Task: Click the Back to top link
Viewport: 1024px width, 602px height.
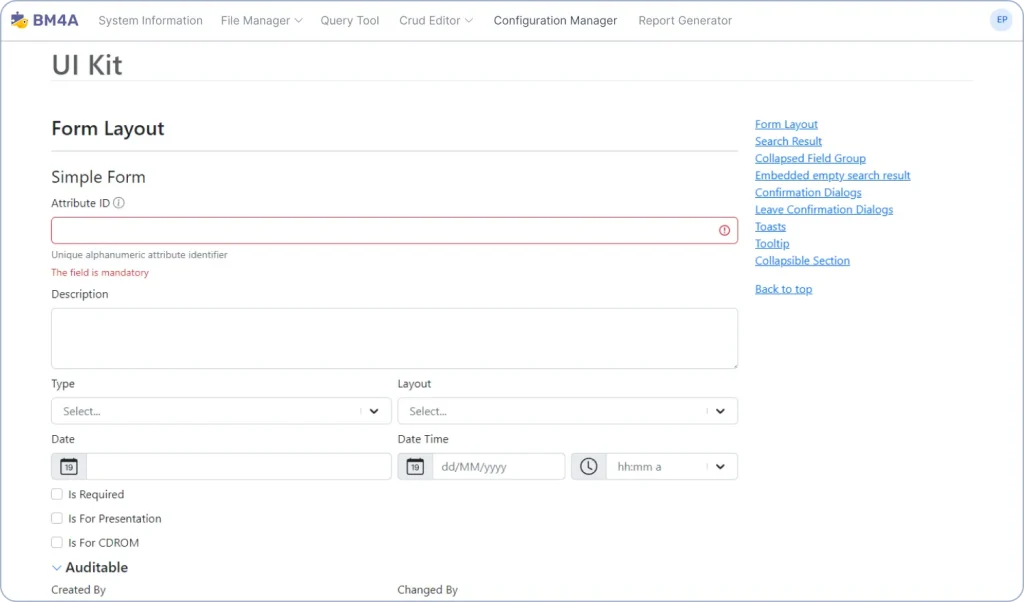Action: click(x=784, y=289)
